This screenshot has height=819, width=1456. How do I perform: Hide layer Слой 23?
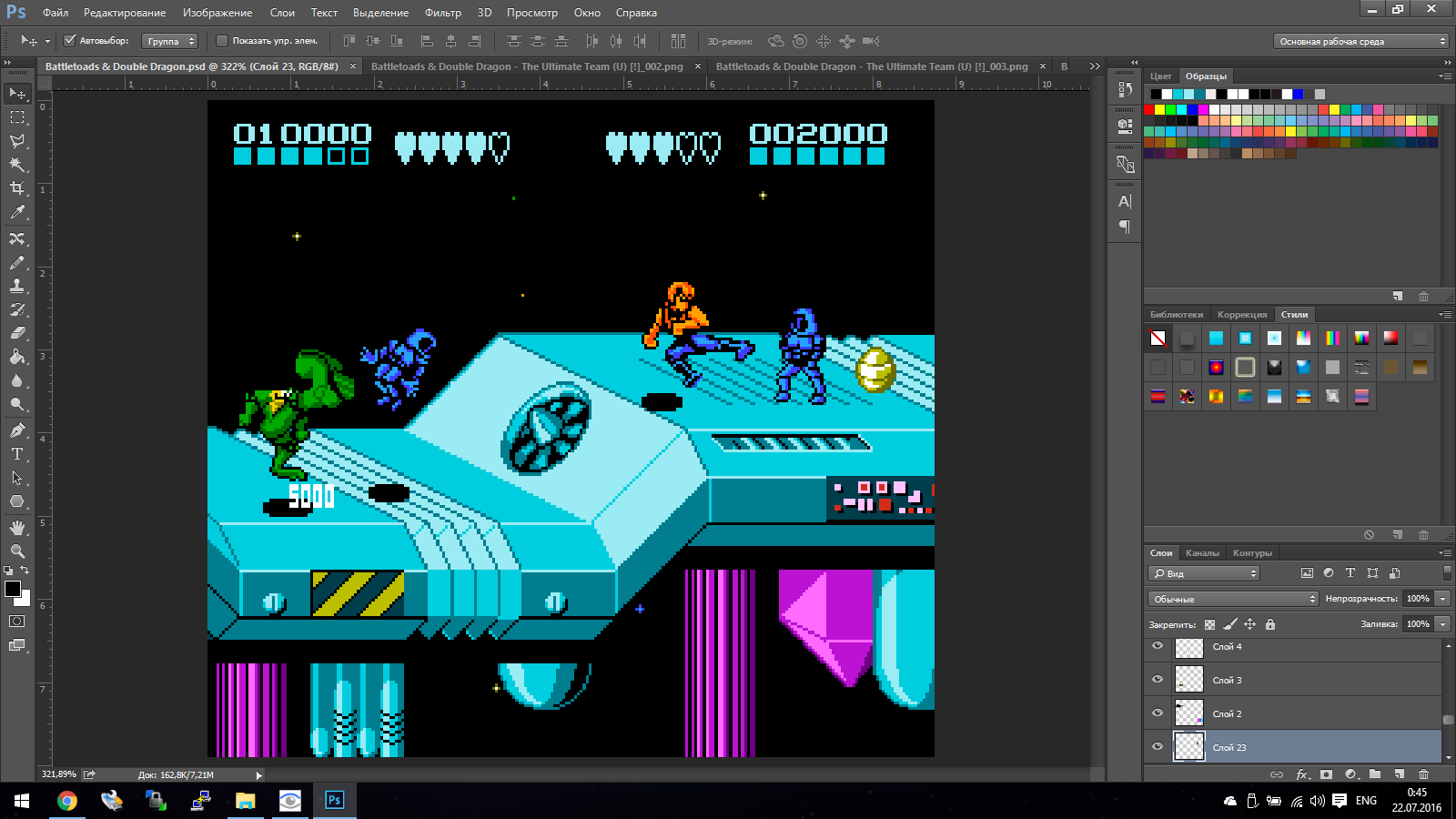click(1158, 747)
